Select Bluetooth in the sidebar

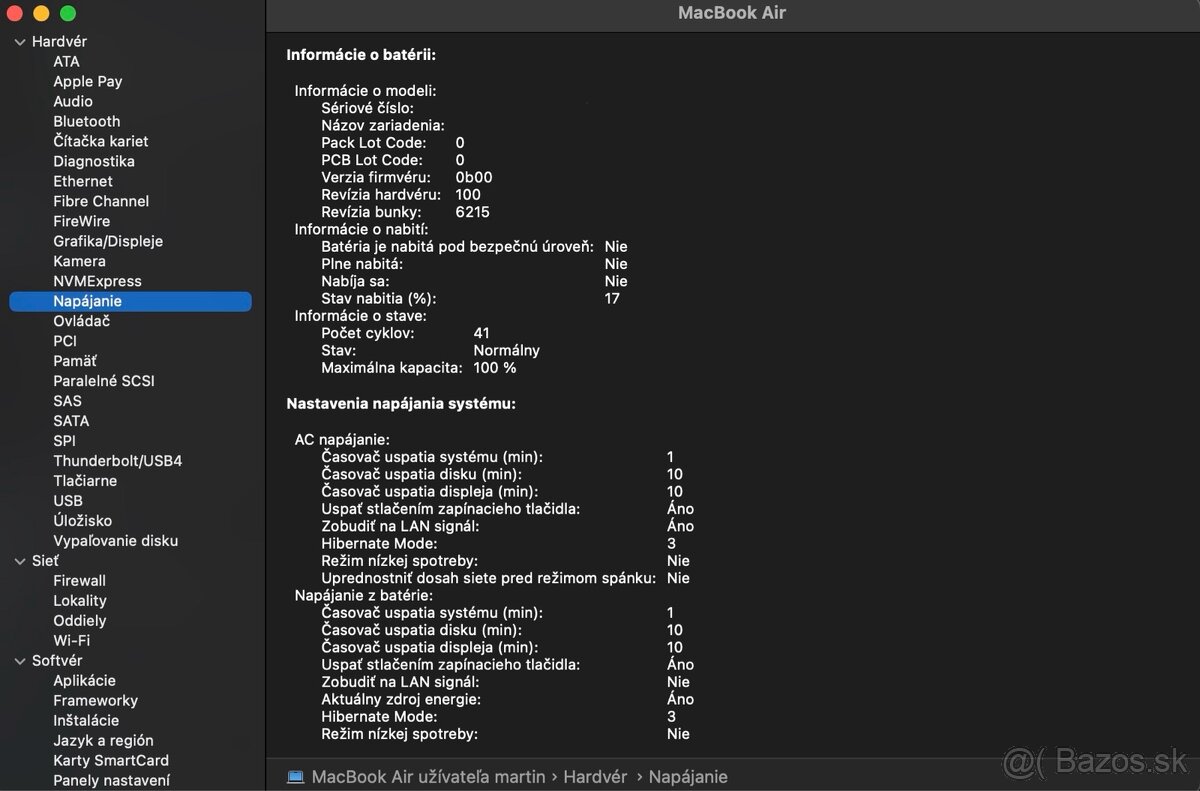86,121
